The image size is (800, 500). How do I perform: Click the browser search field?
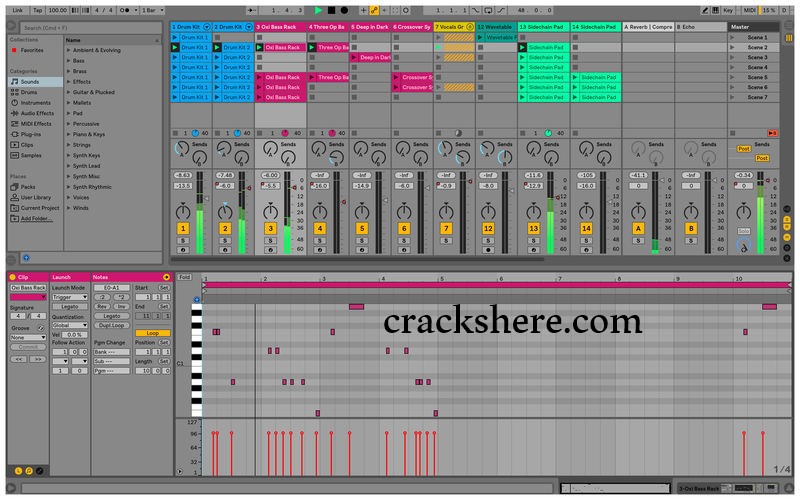coord(91,28)
